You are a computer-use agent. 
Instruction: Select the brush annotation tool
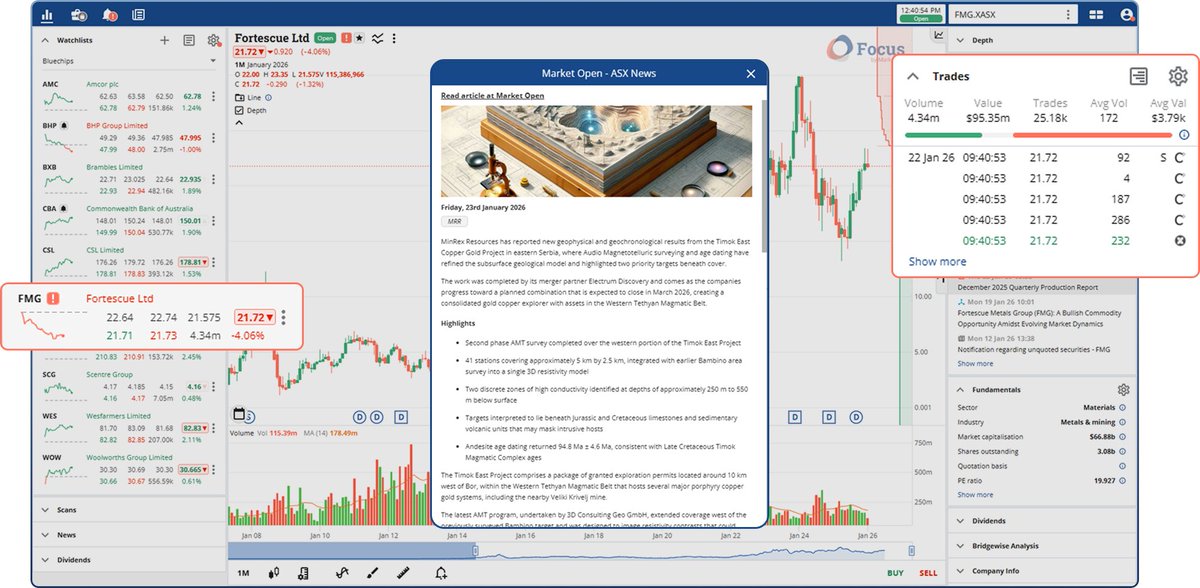point(372,573)
